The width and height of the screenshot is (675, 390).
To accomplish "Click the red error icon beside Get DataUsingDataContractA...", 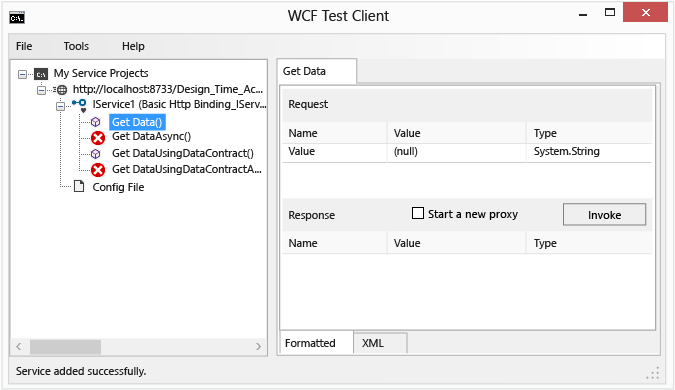I will point(98,170).
